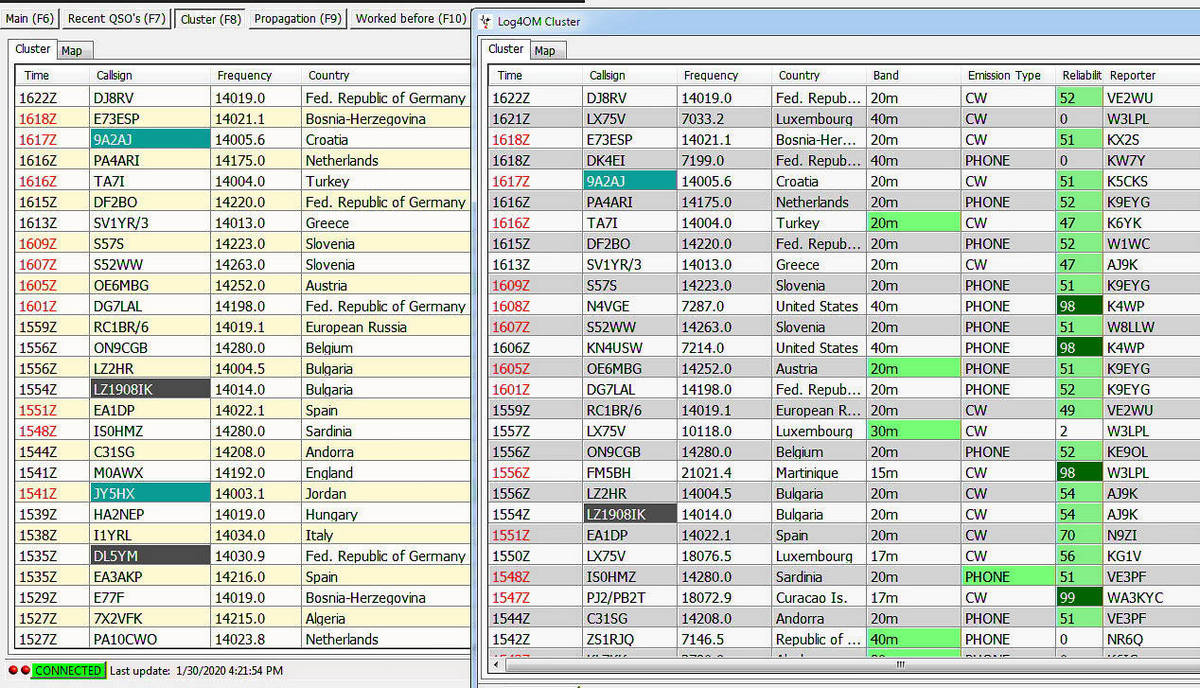Click the Last update timestamp in status bar
1200x688 pixels.
coord(197,670)
